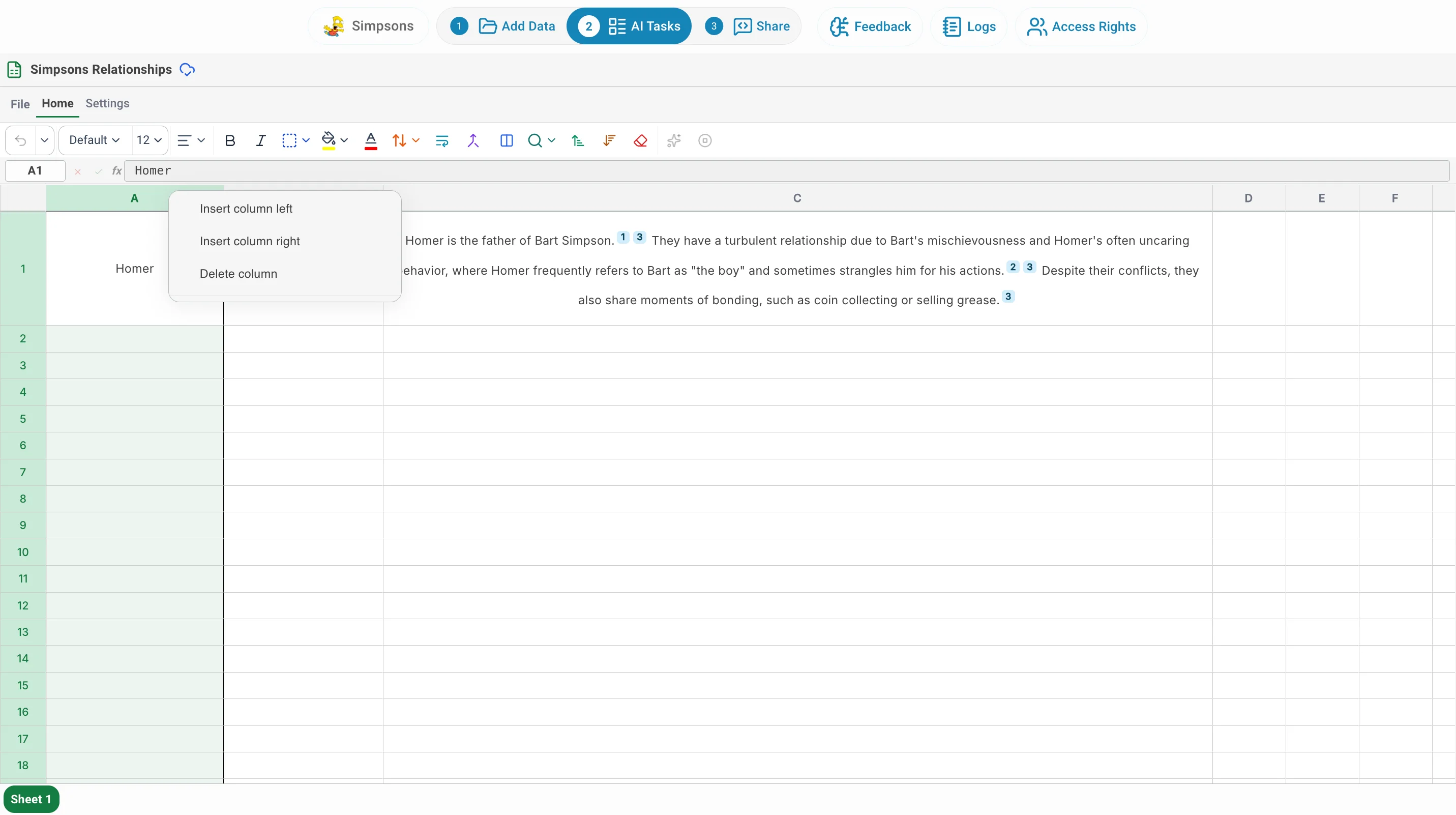Screen dimensions: 1456x815
Task: Click the green spreadsheet document icon
Action: point(14,70)
